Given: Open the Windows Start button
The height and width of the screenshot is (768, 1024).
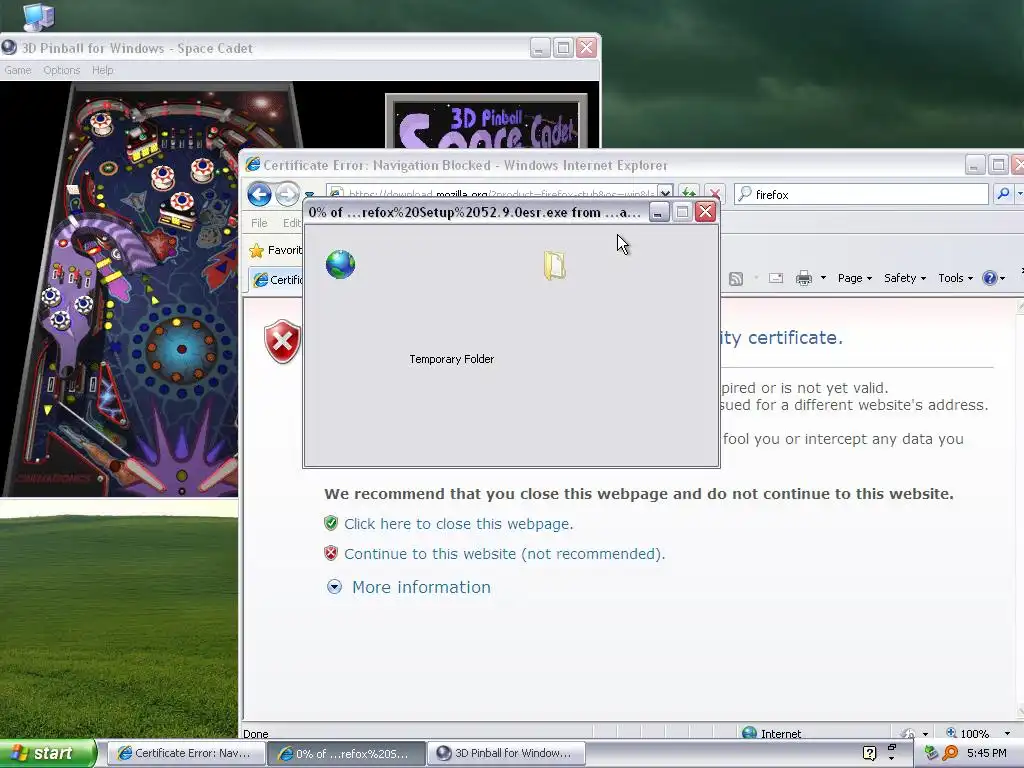Looking at the screenshot, I should (48, 753).
